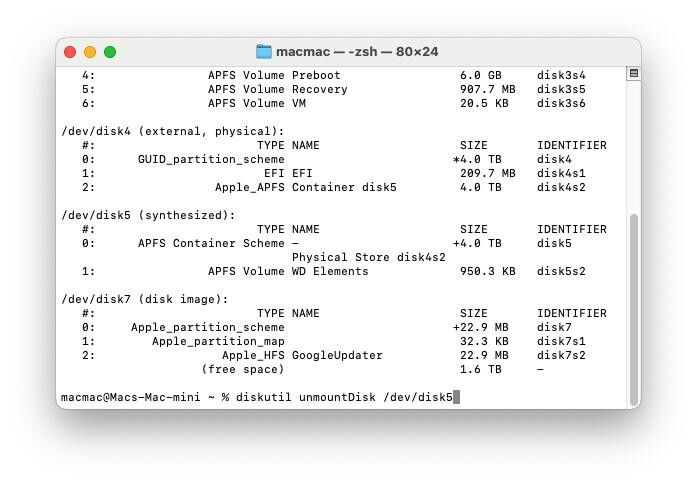697x483 pixels.
Task: Click the split pane icon above scrollbar
Action: tap(633, 74)
